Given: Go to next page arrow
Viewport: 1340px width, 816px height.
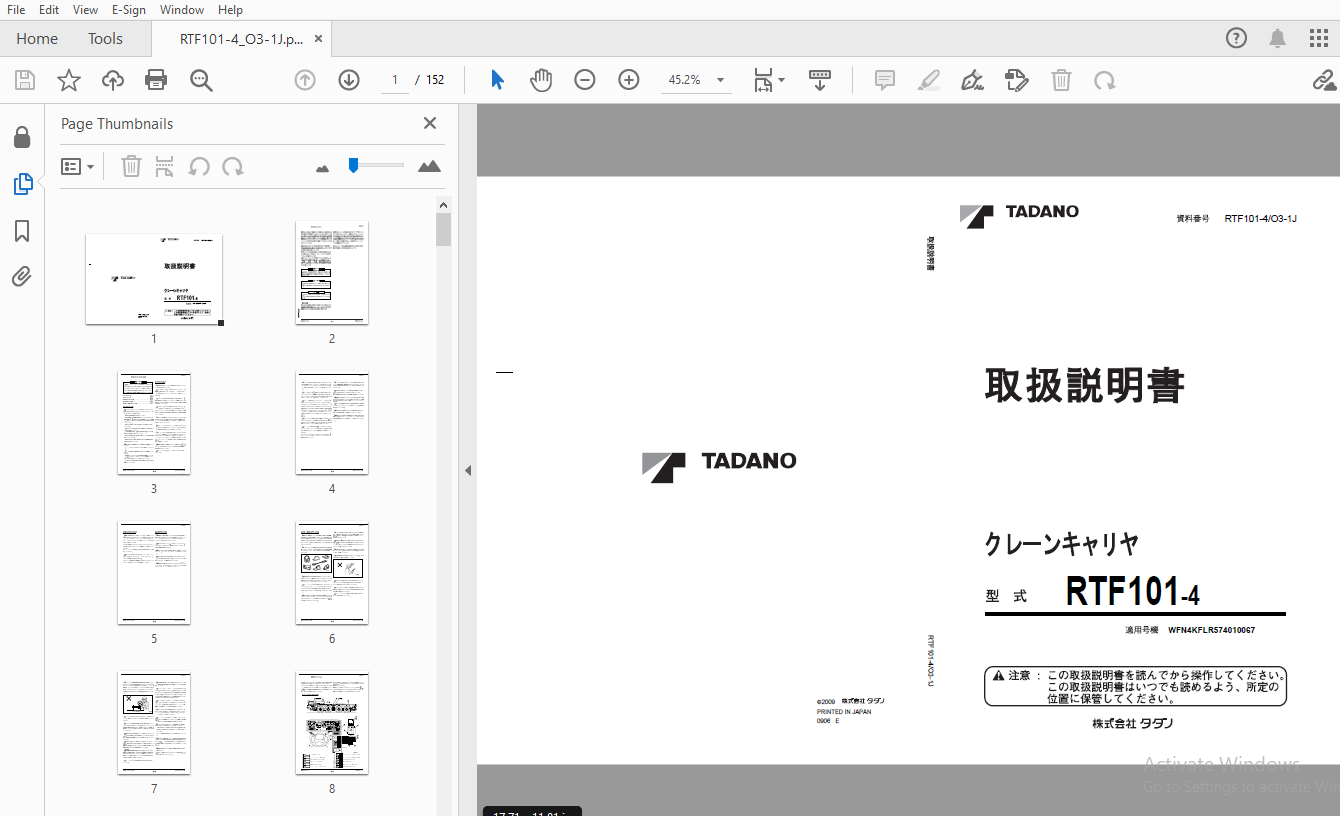Looking at the screenshot, I should pos(349,80).
